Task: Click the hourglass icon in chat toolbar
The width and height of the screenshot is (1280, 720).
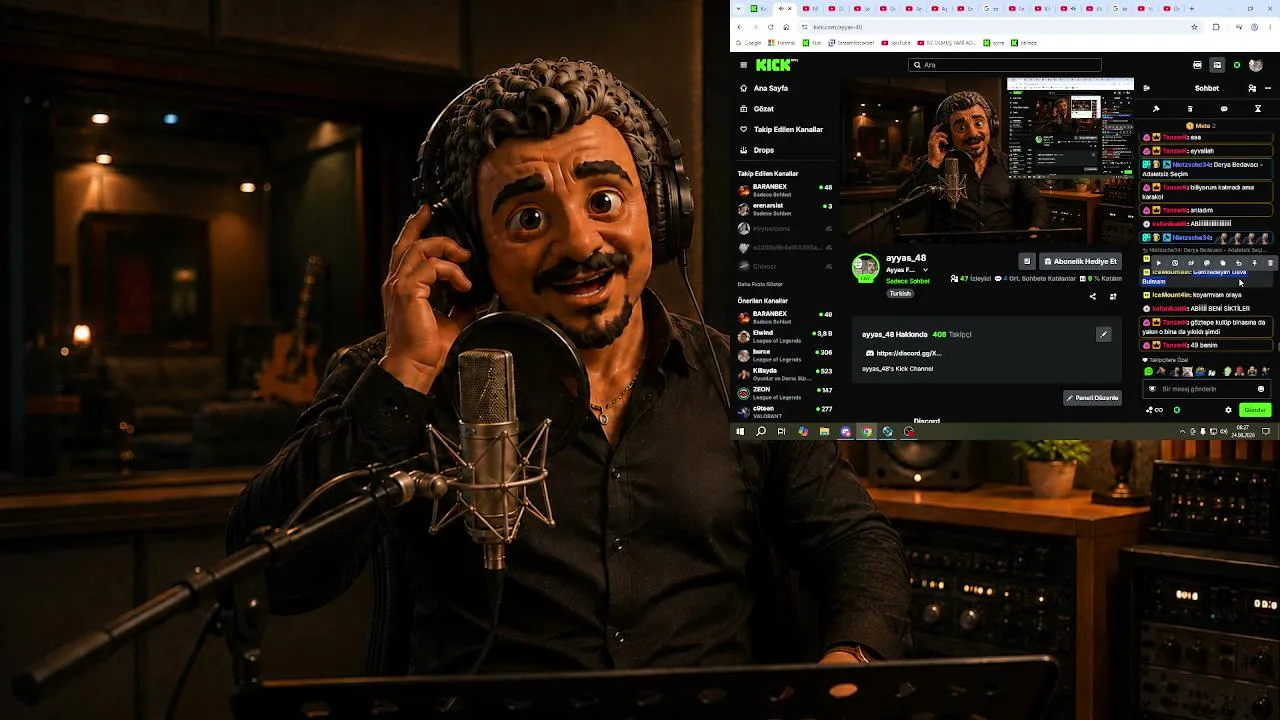Action: [x=1257, y=109]
